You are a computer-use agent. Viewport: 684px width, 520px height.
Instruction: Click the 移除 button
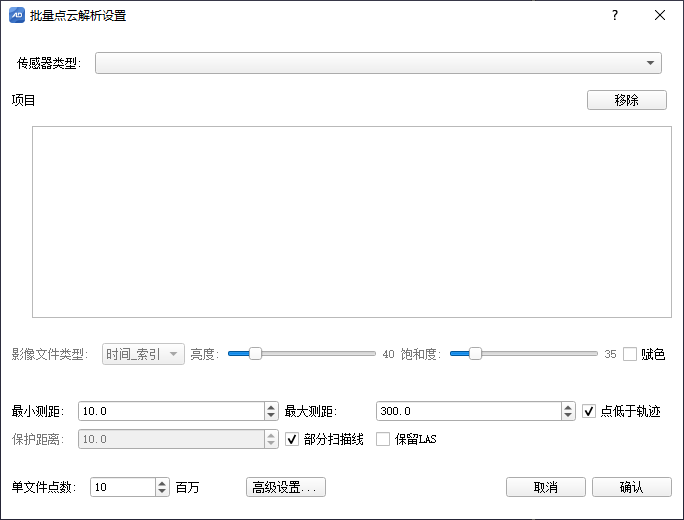626,100
